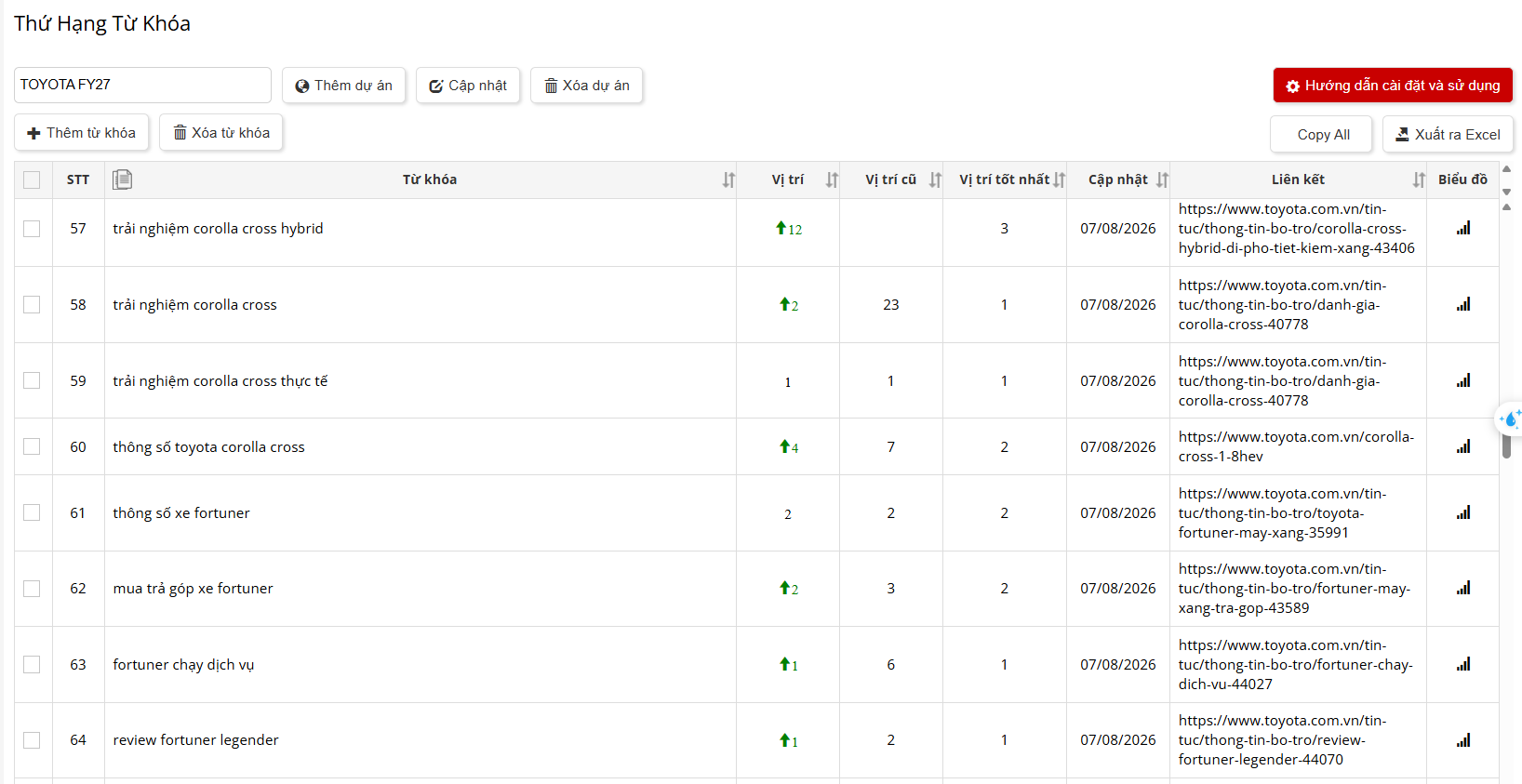
Task: Open chart for keyword row 62
Action: pos(1463,588)
